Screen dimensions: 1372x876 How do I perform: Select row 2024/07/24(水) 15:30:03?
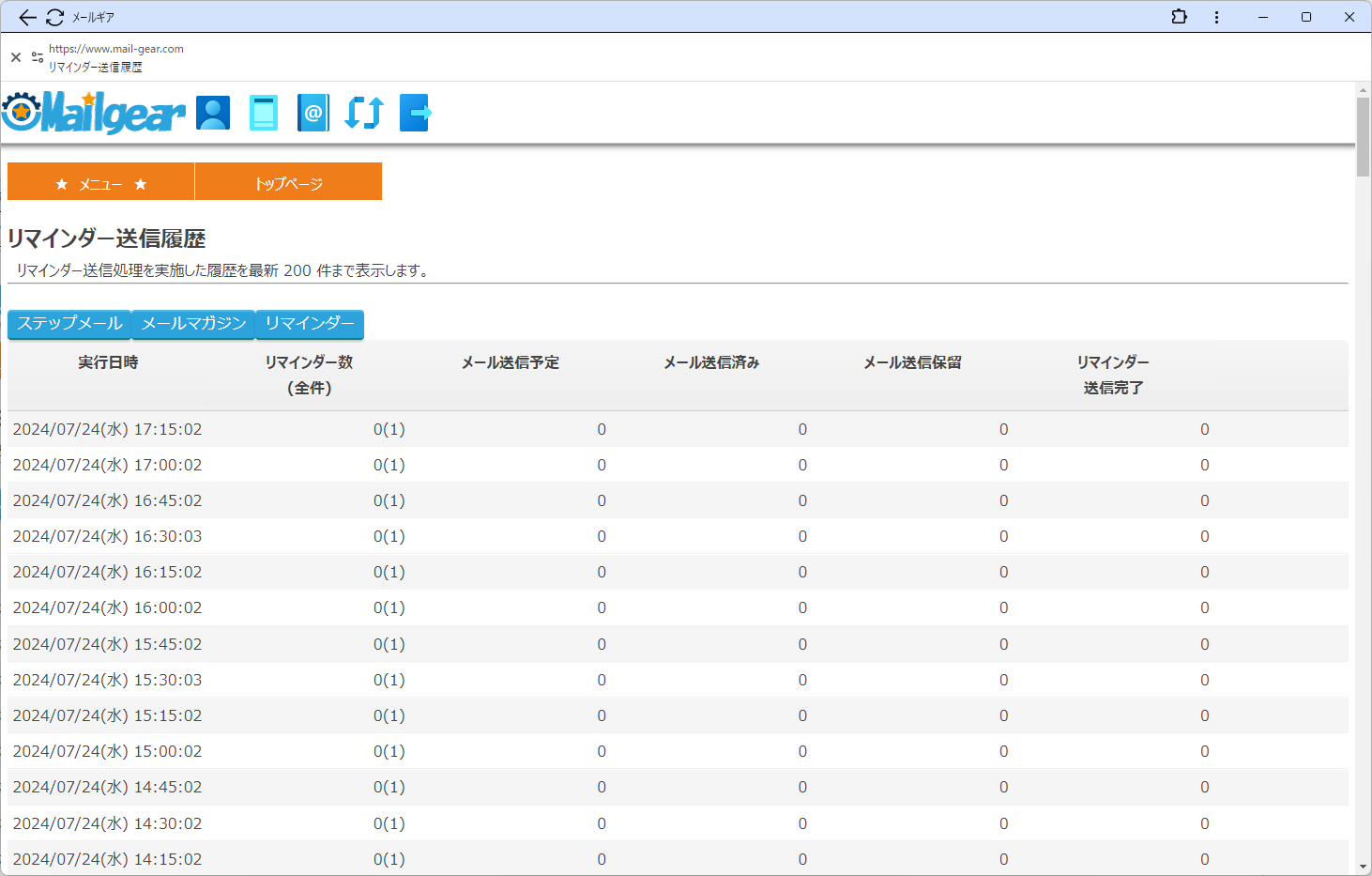tap(678, 680)
